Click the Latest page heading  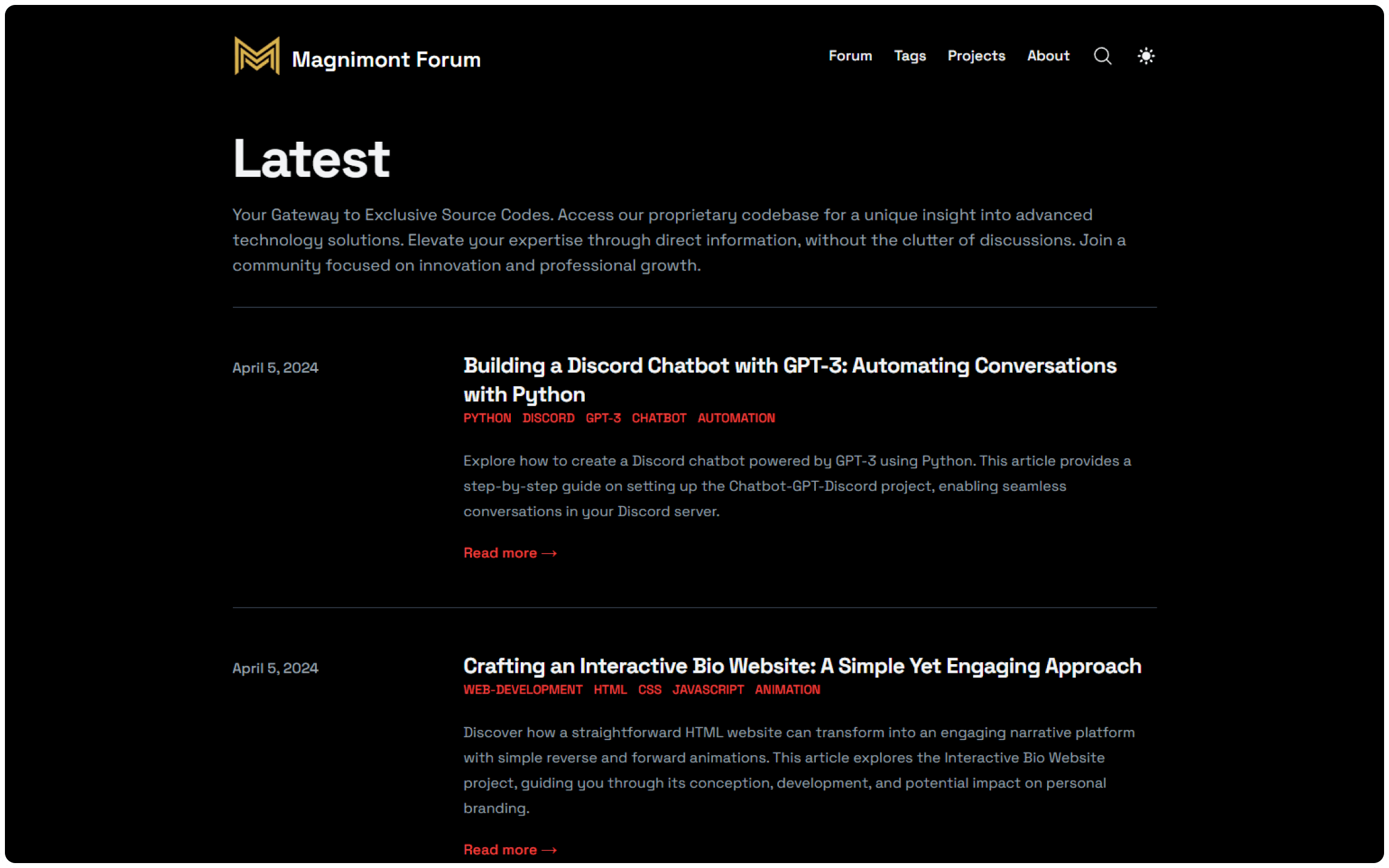[311, 159]
